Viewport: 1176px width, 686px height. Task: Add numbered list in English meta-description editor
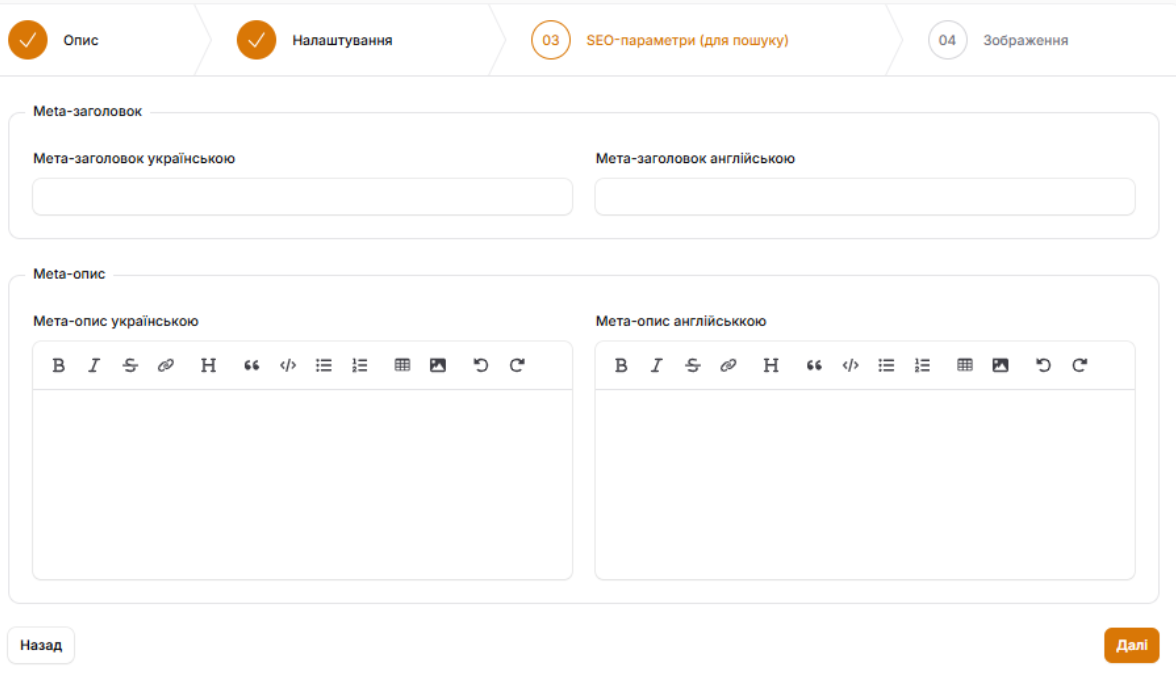(x=922, y=366)
